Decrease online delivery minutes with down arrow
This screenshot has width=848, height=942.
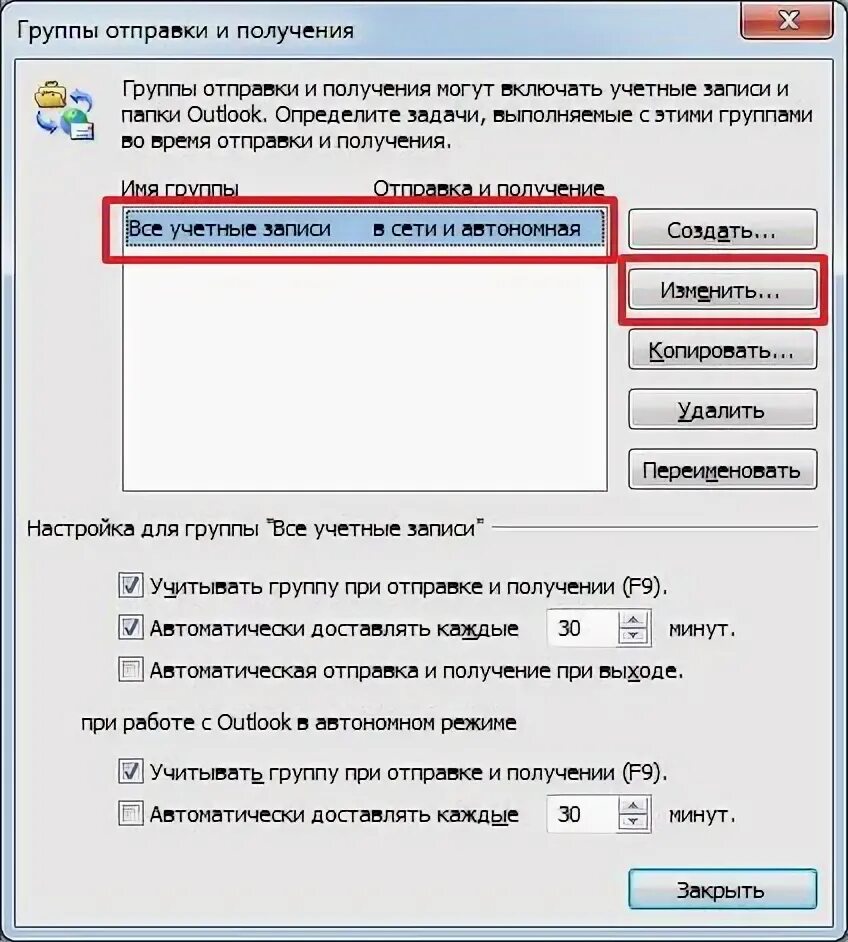tap(634, 636)
